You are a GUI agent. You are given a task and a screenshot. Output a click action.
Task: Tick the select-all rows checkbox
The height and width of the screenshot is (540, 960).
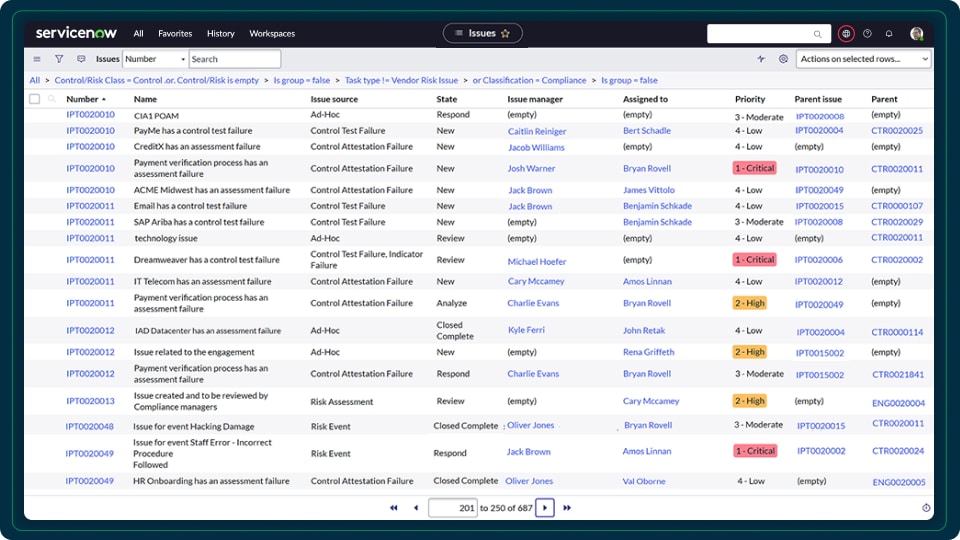pos(35,99)
